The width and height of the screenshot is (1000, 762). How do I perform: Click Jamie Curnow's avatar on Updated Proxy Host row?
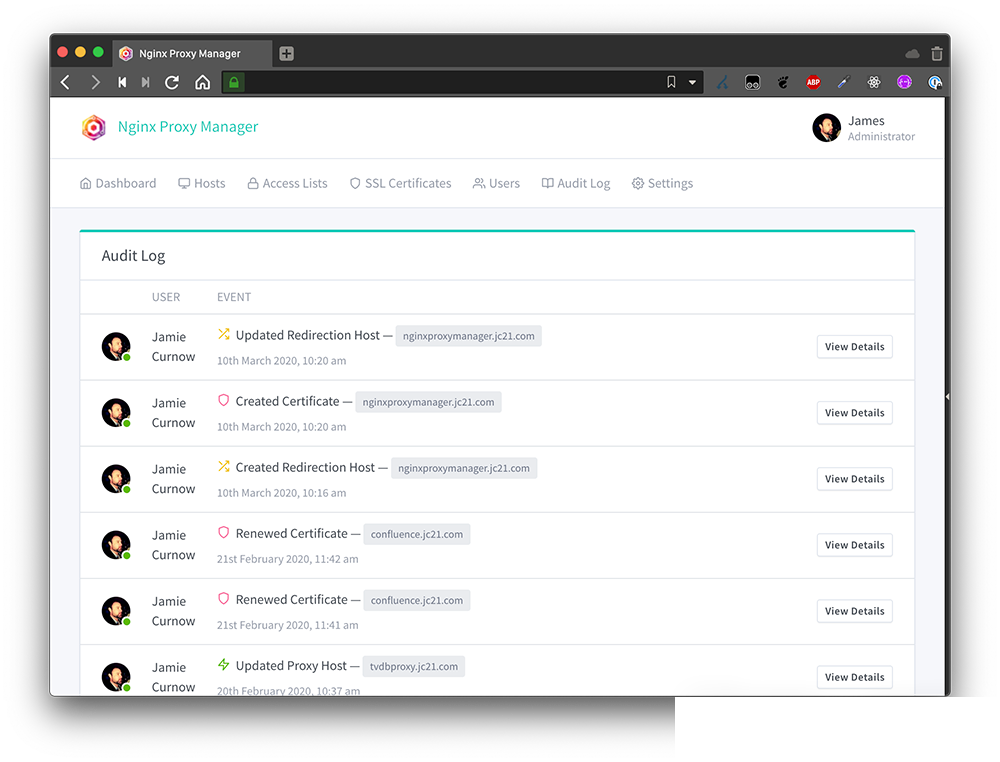pyautogui.click(x=116, y=677)
